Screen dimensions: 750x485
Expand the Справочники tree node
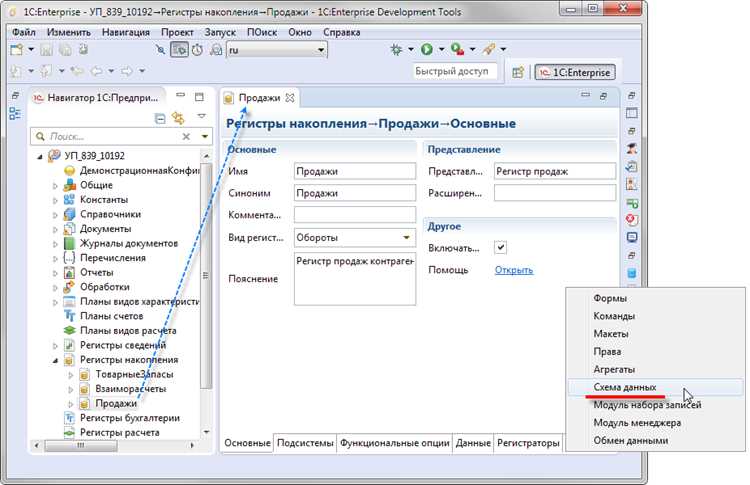55,215
